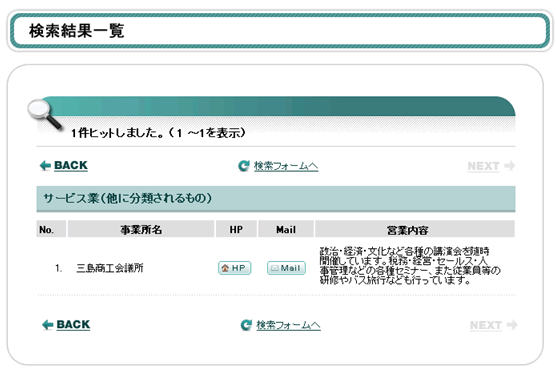The height and width of the screenshot is (373, 556).
Task: Click the Mail column header
Action: coord(286,229)
